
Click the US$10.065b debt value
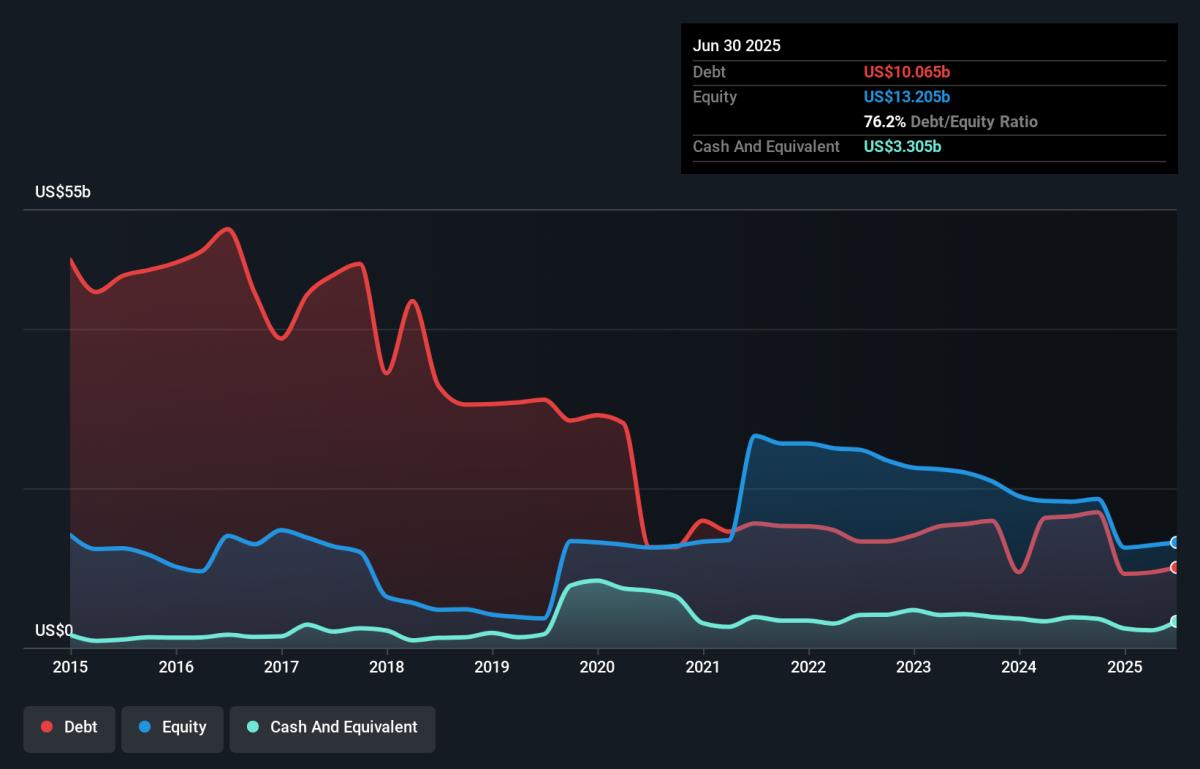pyautogui.click(x=906, y=72)
